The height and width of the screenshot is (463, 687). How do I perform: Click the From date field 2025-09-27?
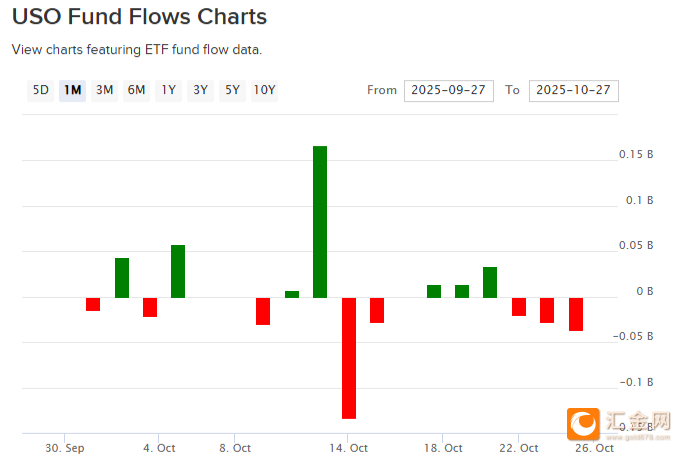[x=449, y=90]
